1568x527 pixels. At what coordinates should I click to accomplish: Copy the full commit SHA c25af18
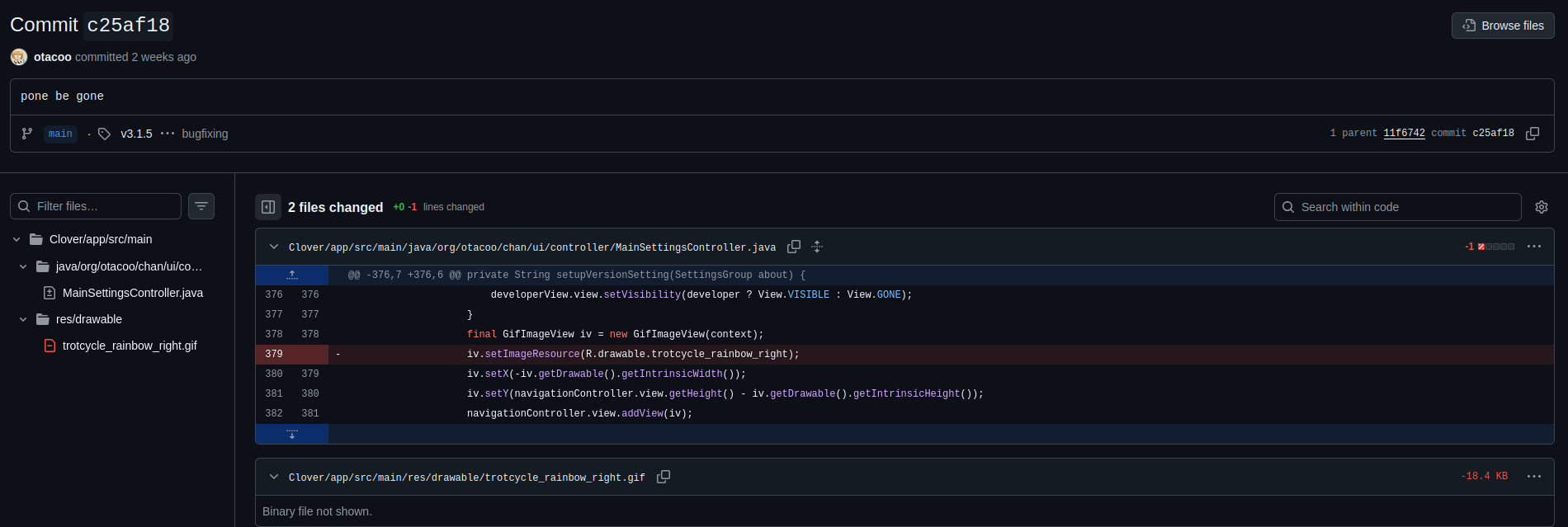pyautogui.click(x=1533, y=134)
